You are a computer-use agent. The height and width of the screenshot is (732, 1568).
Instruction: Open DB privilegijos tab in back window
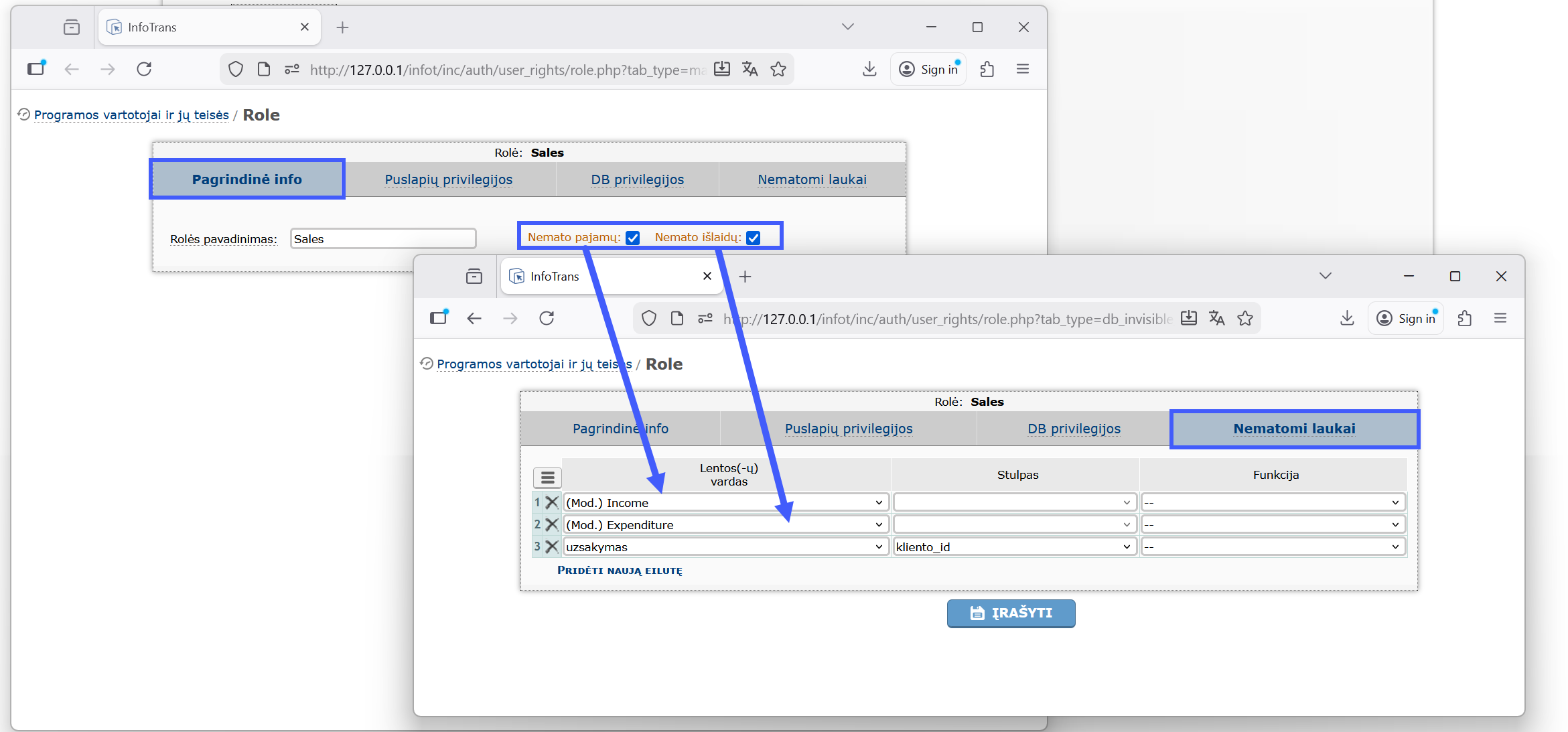point(638,179)
